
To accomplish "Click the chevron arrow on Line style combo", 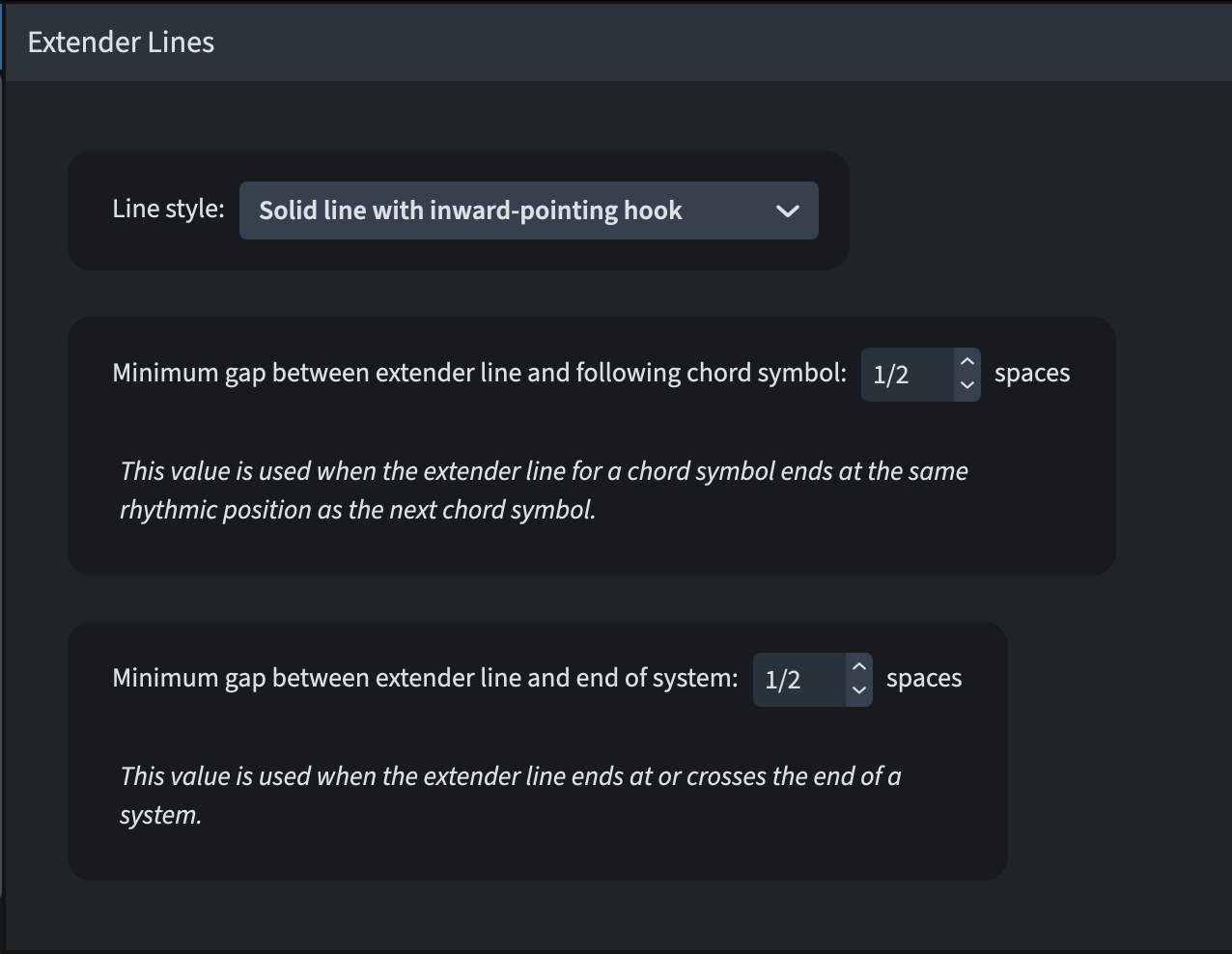I will click(x=788, y=210).
